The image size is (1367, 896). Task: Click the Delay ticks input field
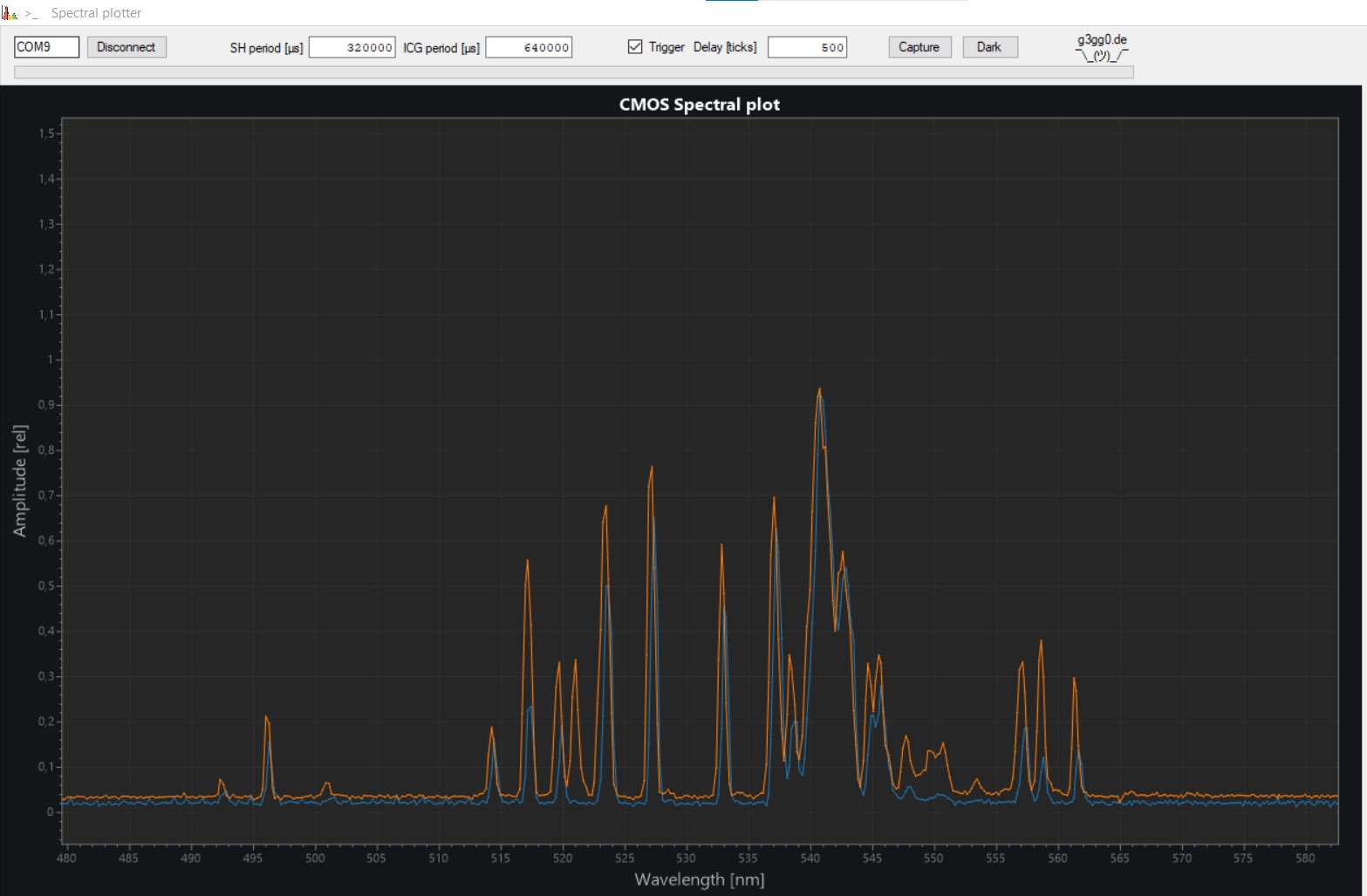[x=807, y=47]
